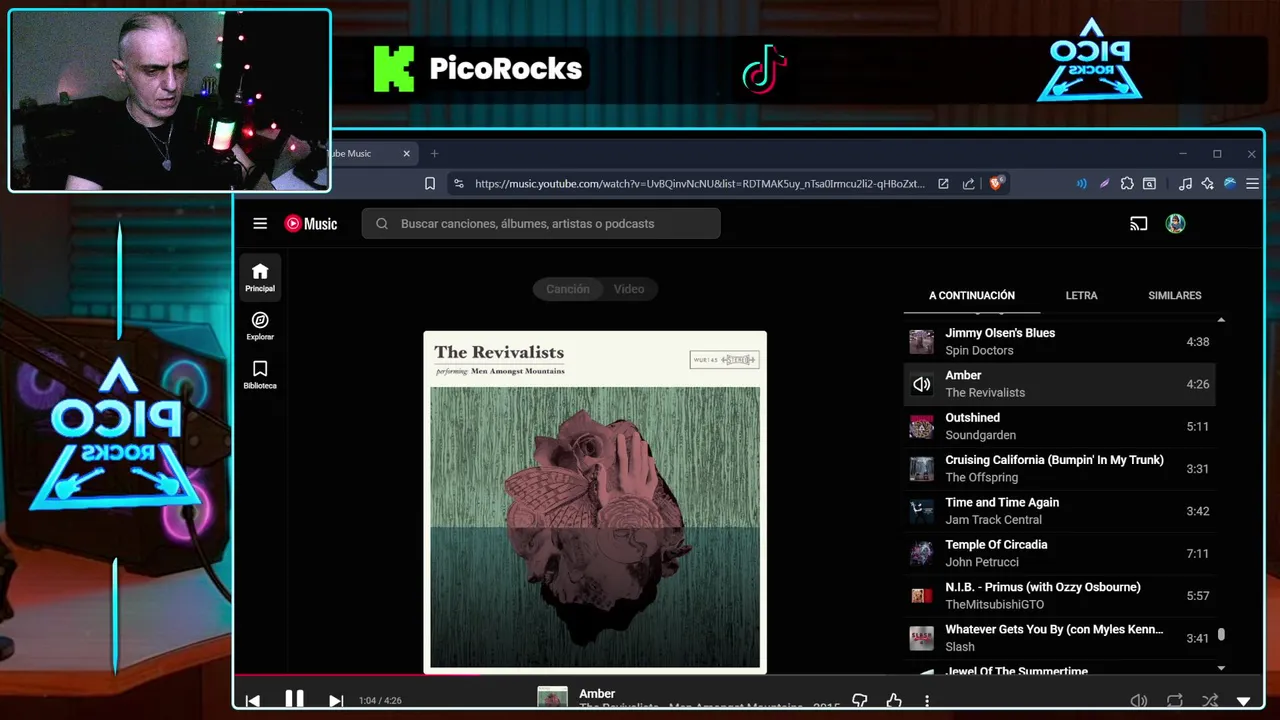Collapse the player page with bottom arrow

coord(1244,702)
